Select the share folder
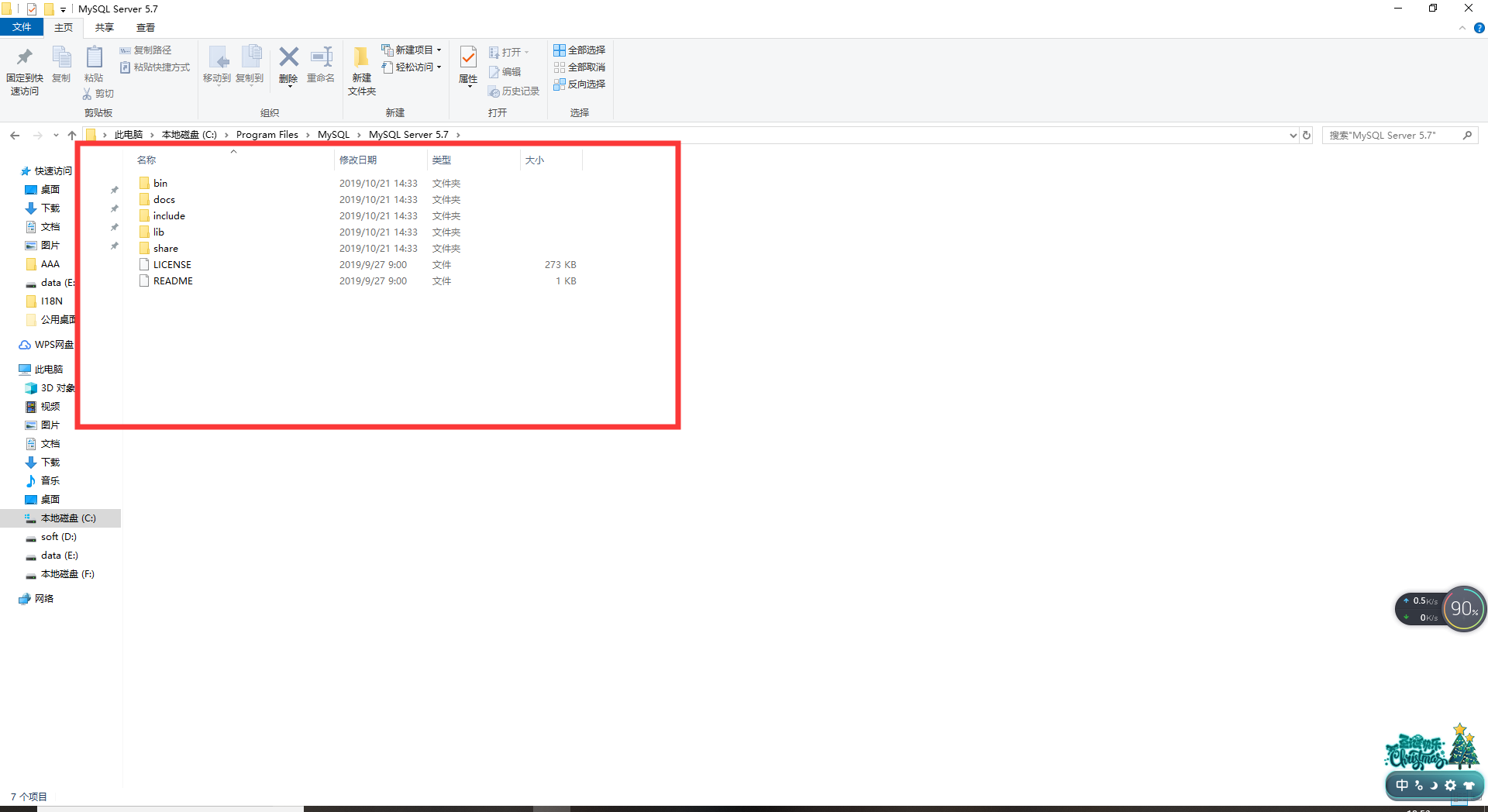 coord(166,249)
